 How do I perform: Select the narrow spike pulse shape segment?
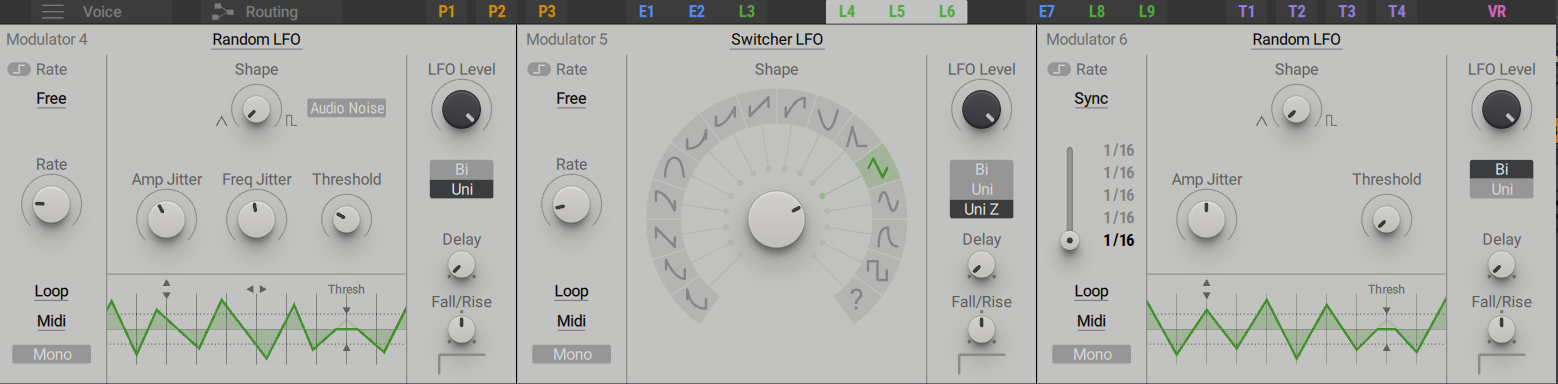coord(856,138)
